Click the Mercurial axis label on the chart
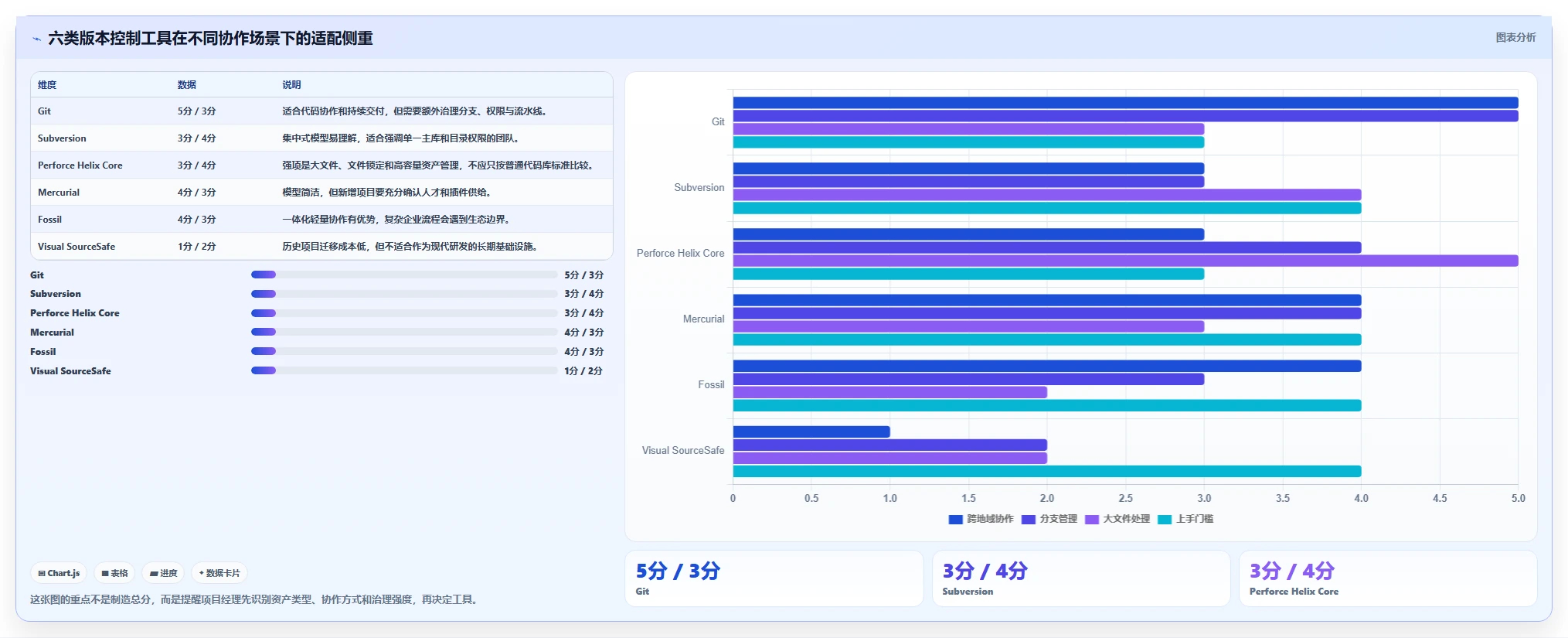 click(704, 319)
